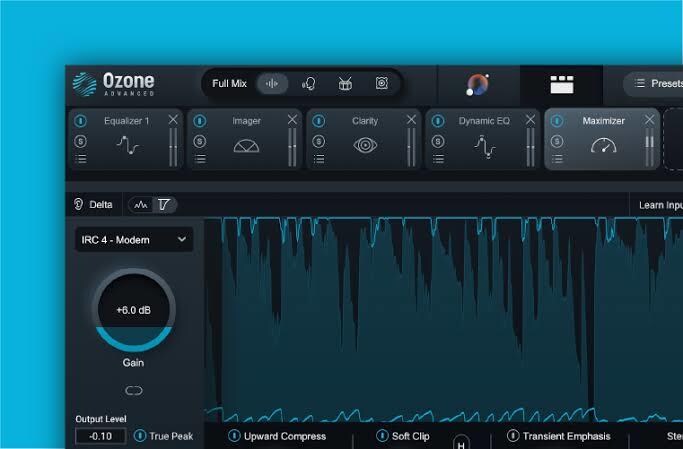The image size is (683, 449).
Task: Open Imager preset list icon
Action: [200, 159]
